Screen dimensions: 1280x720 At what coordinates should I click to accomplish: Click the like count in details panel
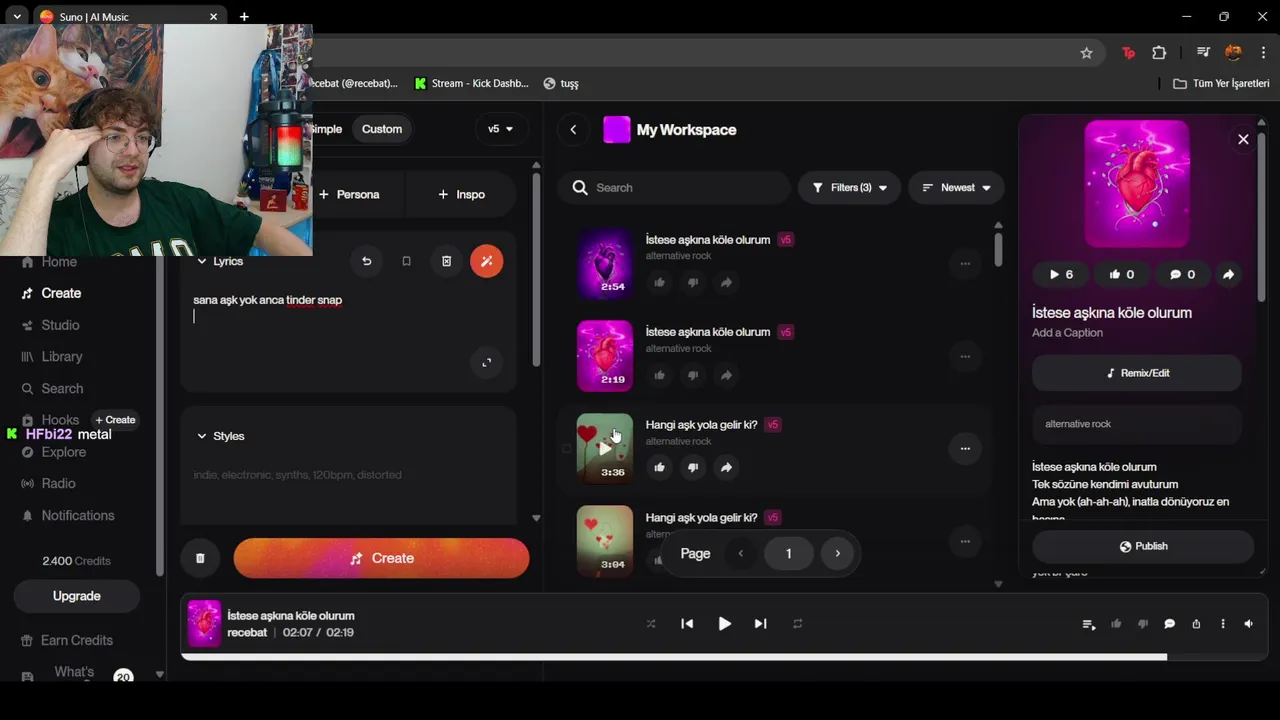(x=1121, y=274)
